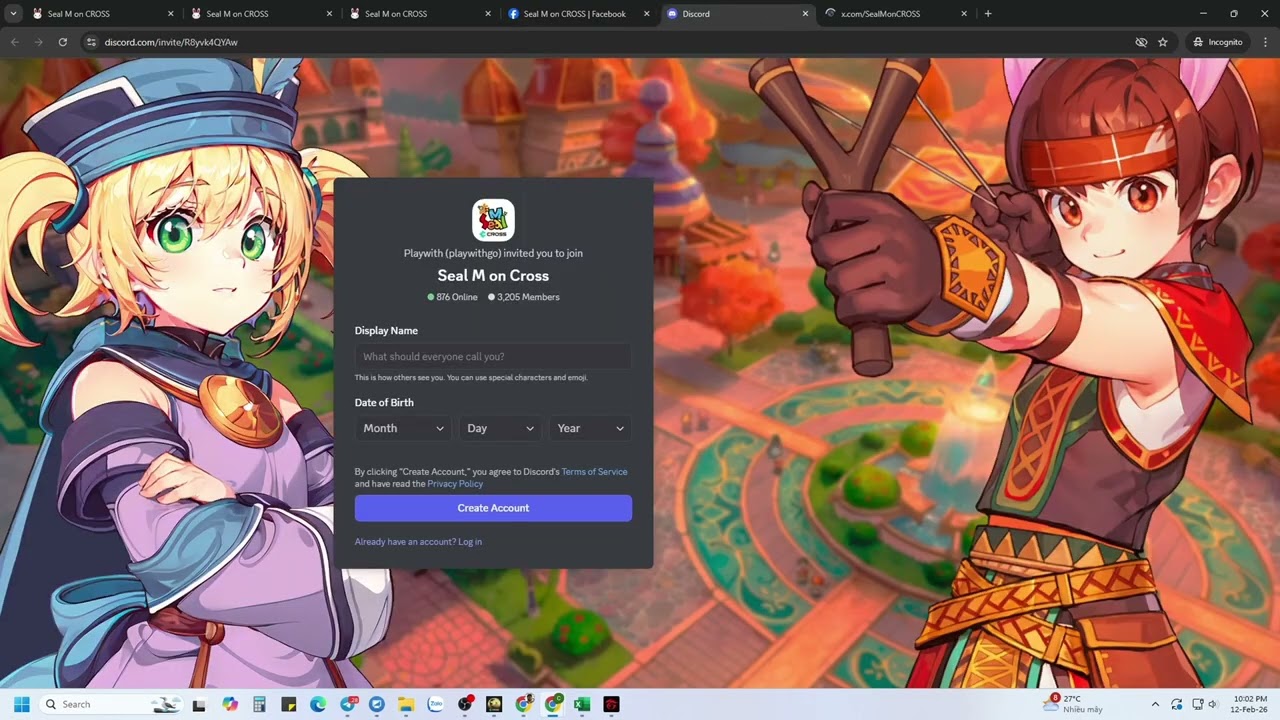Click the Seal M server icon on the invite card

click(493, 220)
